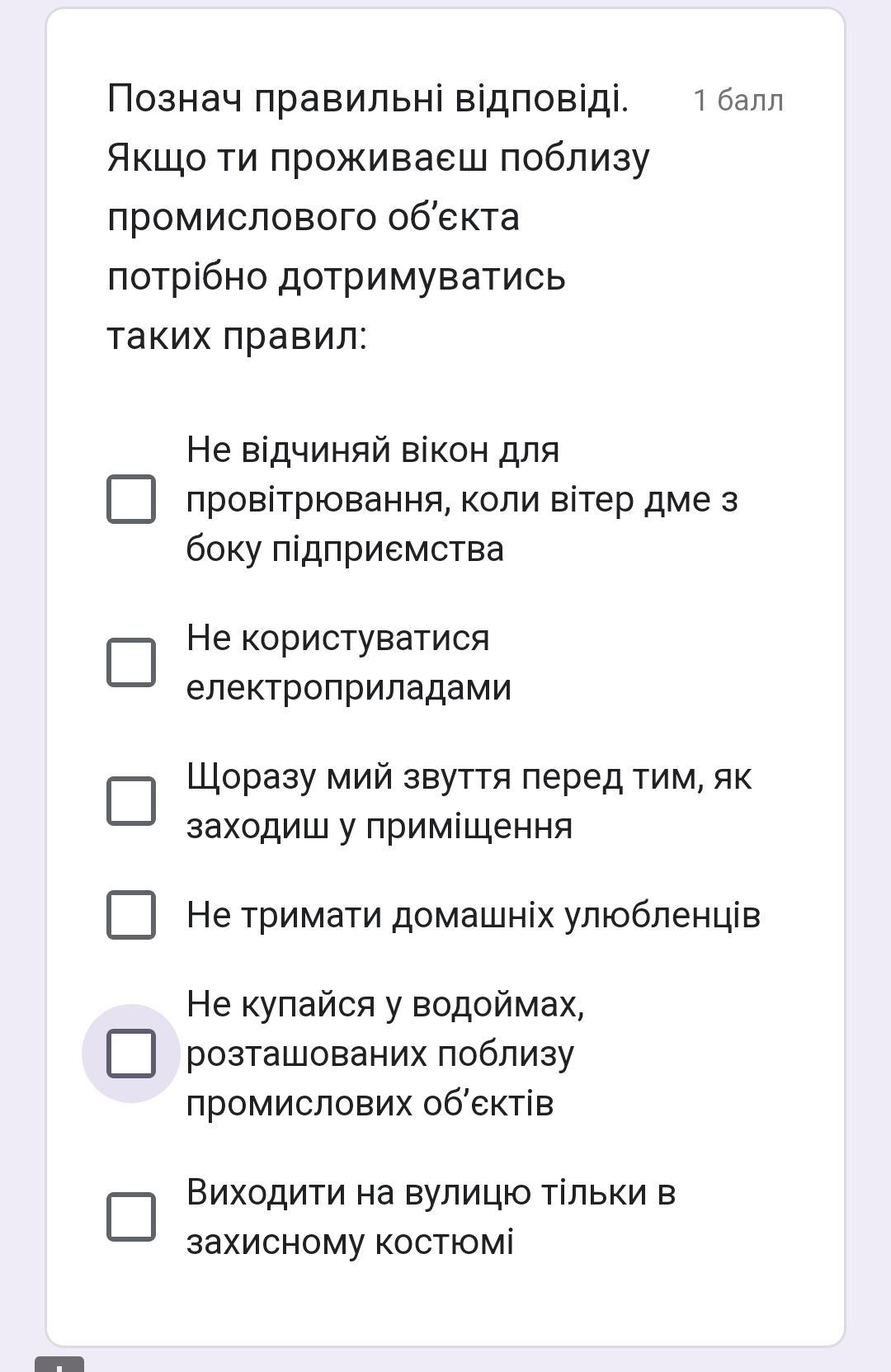Screen dimensions: 891x1372
Task: Click the label text 'захисному костюмі'
Action: [x=350, y=1242]
